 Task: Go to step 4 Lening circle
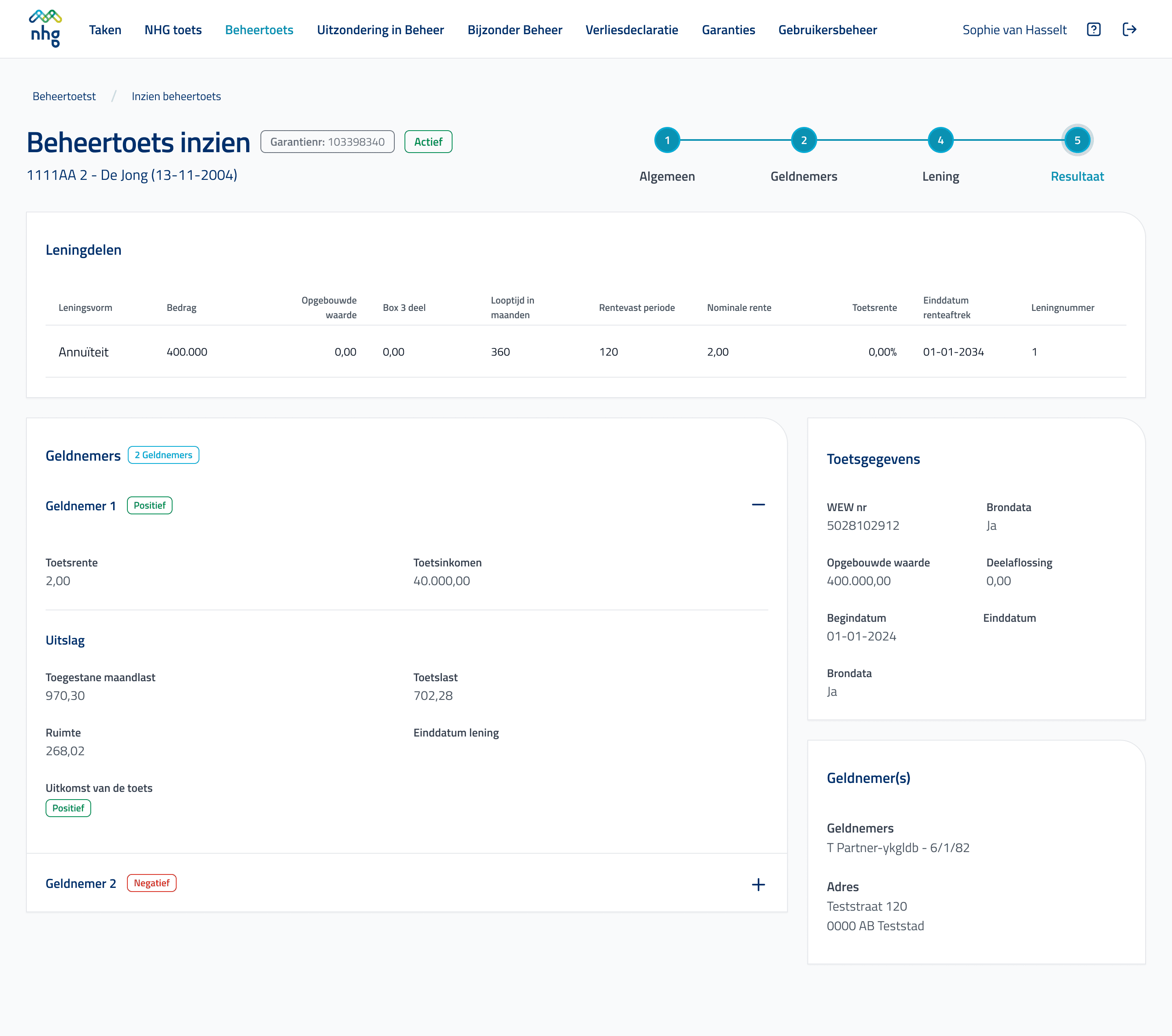(x=940, y=140)
